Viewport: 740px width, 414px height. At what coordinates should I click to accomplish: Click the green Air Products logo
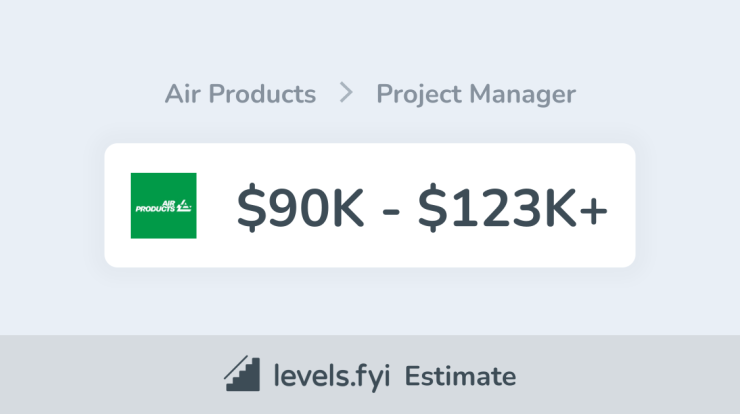click(163, 205)
